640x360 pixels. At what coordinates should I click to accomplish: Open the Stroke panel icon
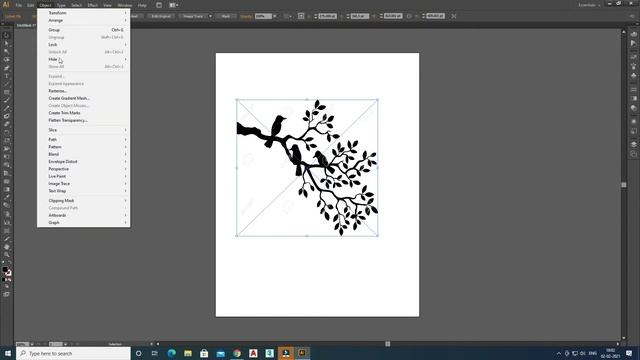point(633,89)
